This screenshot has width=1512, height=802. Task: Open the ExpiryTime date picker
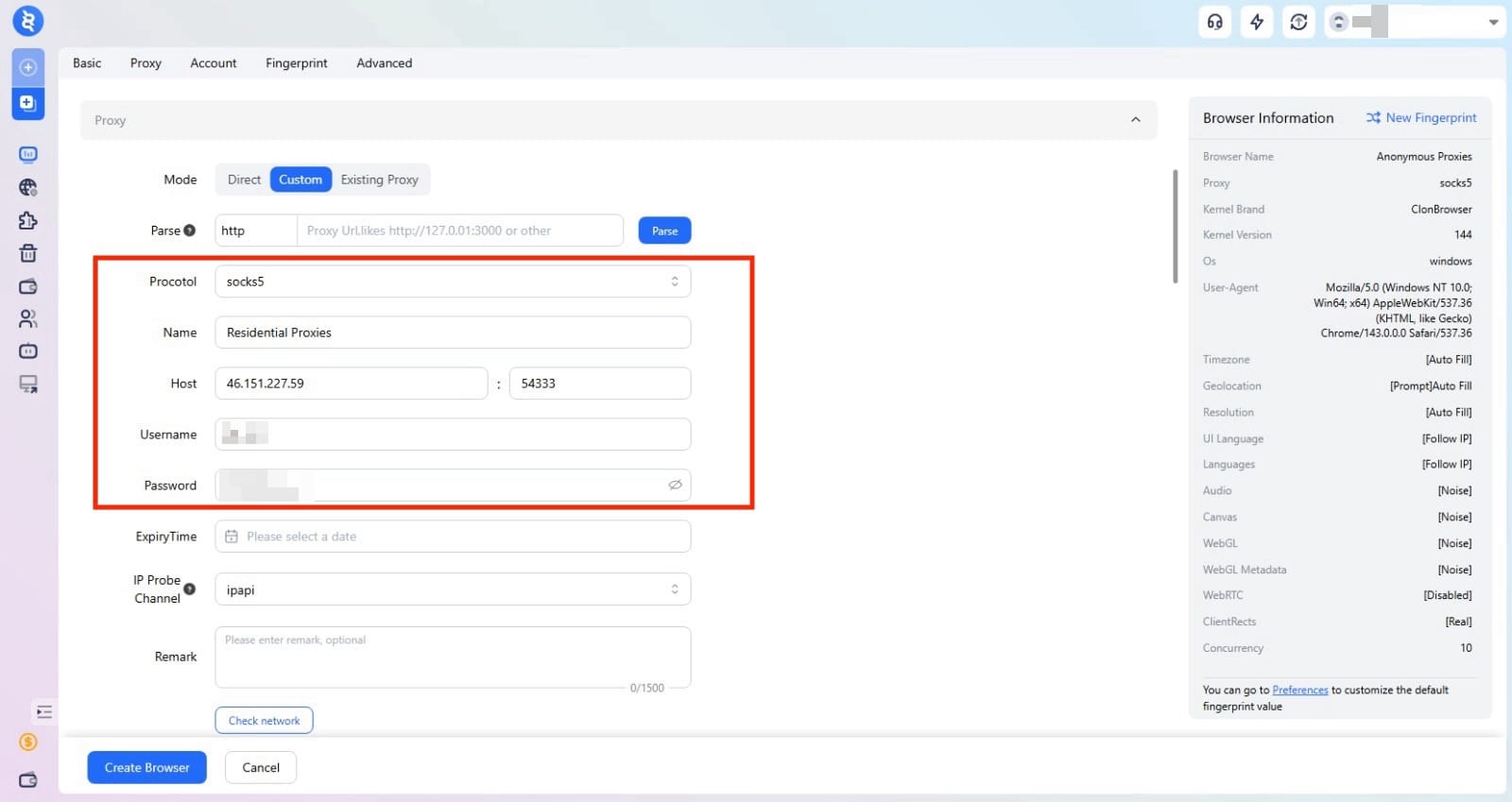click(x=453, y=537)
